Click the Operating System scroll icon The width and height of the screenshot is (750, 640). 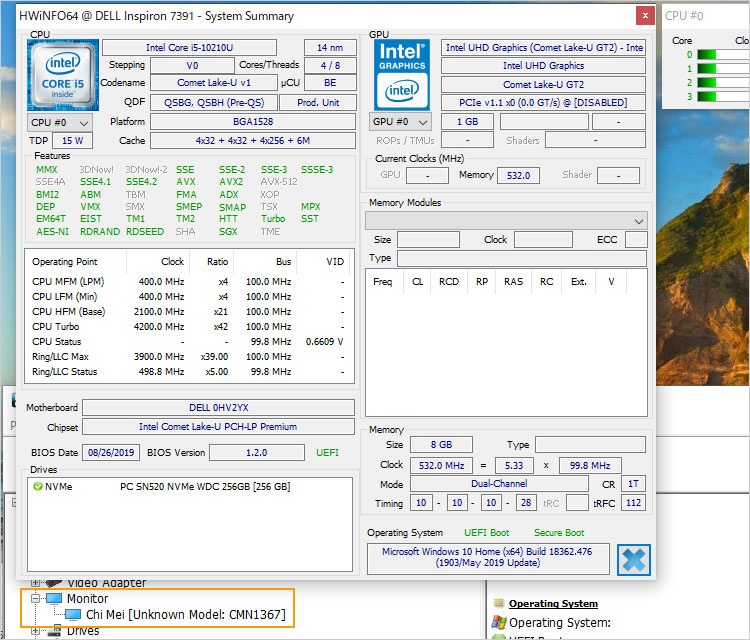(x=498, y=603)
